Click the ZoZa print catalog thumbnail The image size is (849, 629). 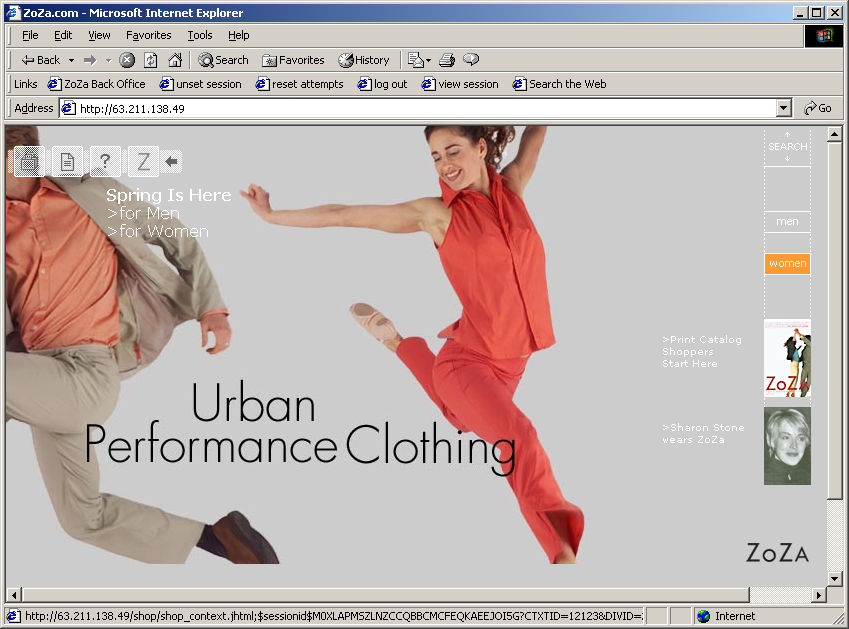787,358
